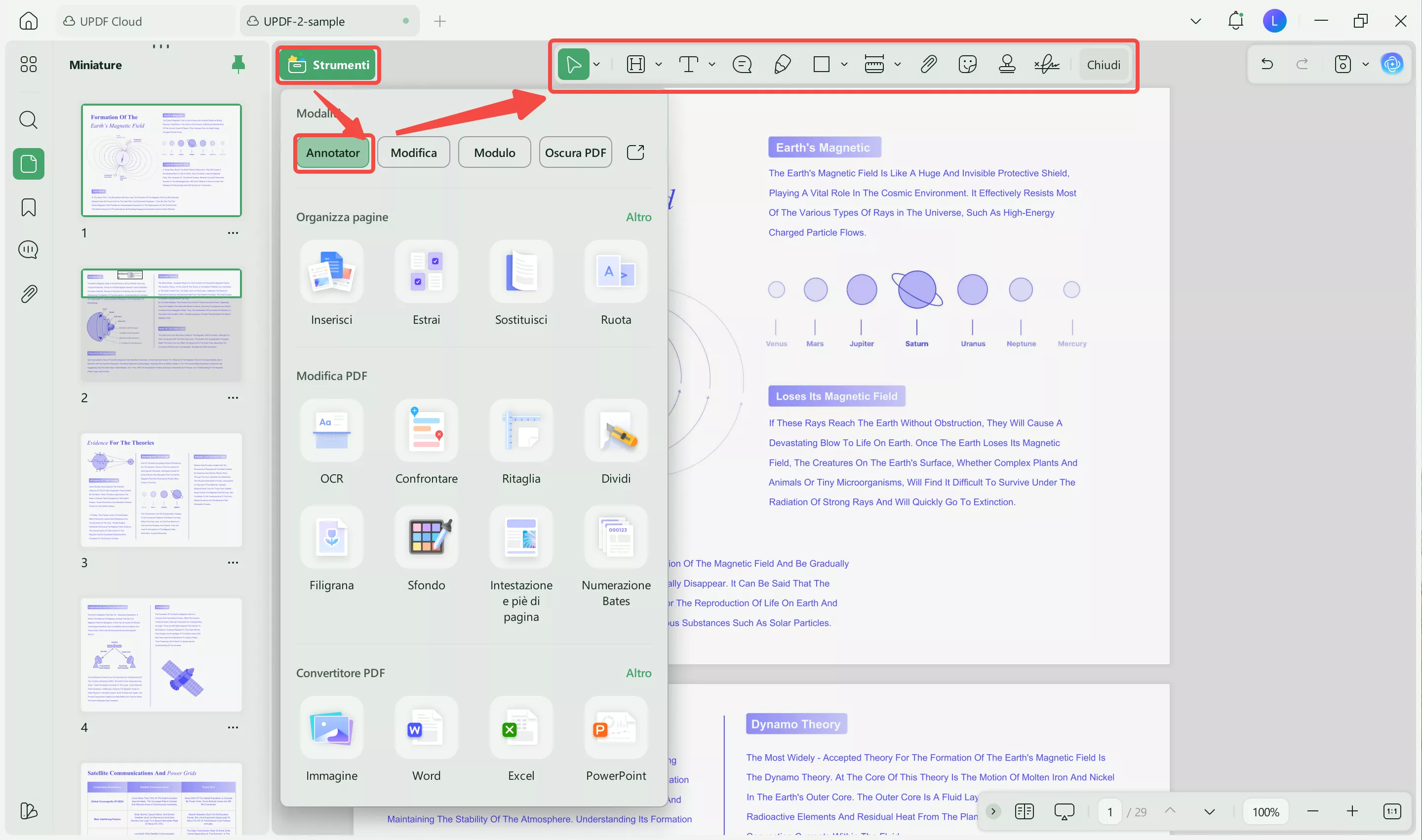Expand the highlight tool dropdown arrow
This screenshot has height=840, width=1422.
point(659,65)
